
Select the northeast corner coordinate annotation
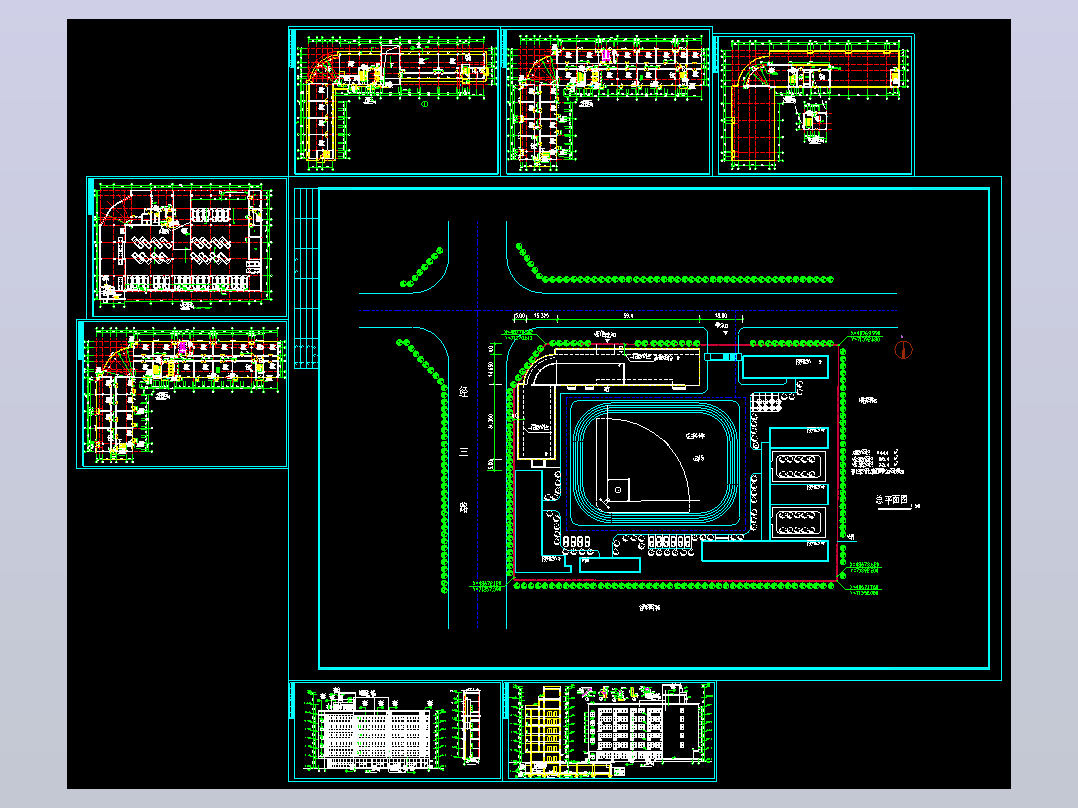click(865, 336)
